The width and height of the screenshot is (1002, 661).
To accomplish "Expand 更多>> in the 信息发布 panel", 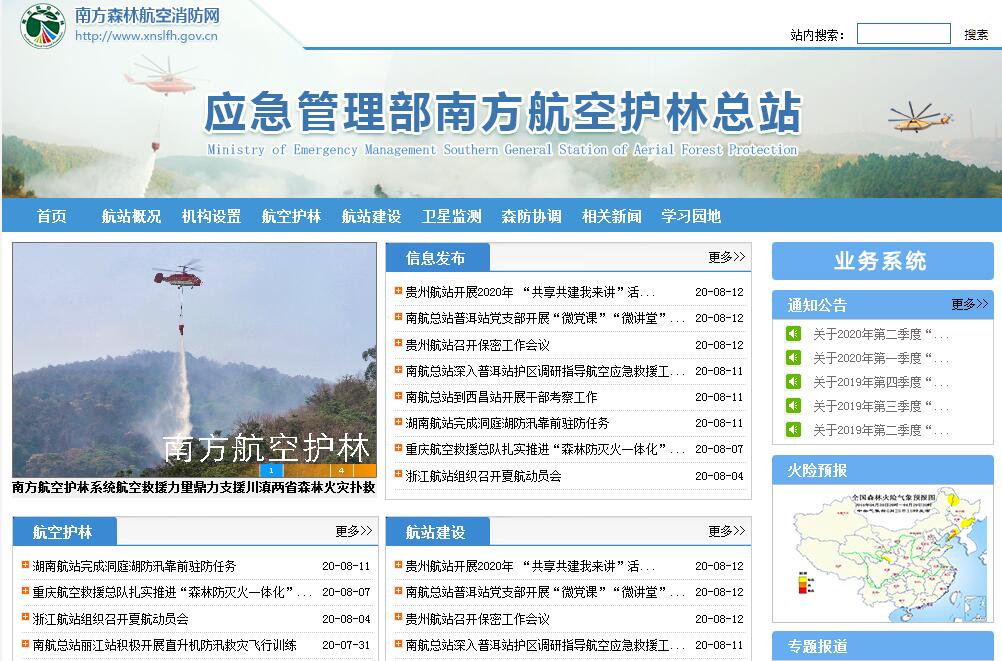I will pyautogui.click(x=726, y=257).
